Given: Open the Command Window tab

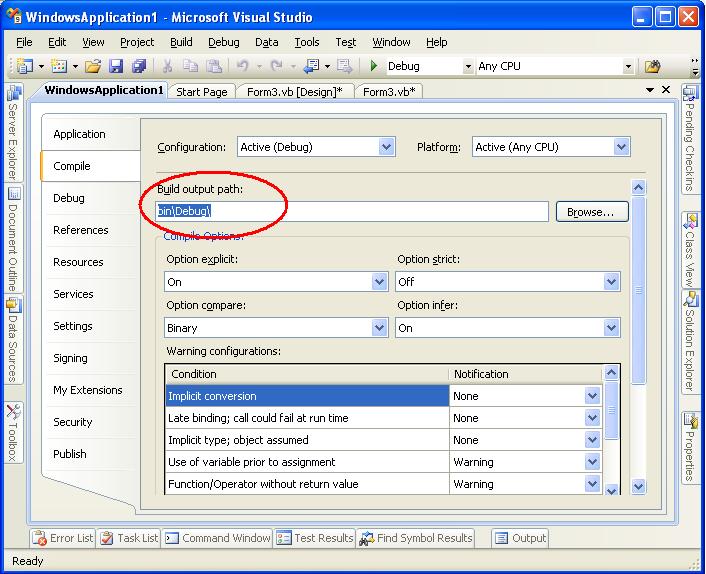Looking at the screenshot, I should (217, 538).
